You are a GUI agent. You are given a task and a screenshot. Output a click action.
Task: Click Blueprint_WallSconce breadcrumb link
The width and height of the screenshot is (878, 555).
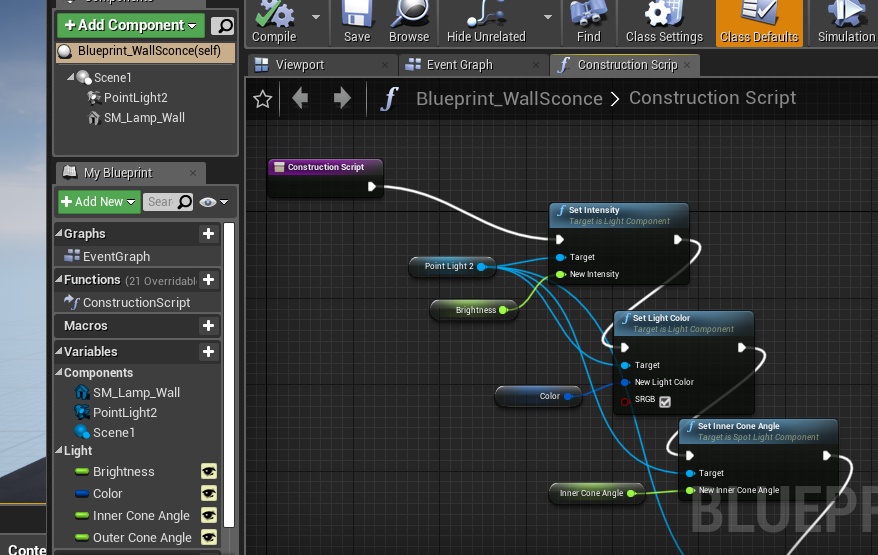[x=509, y=99]
